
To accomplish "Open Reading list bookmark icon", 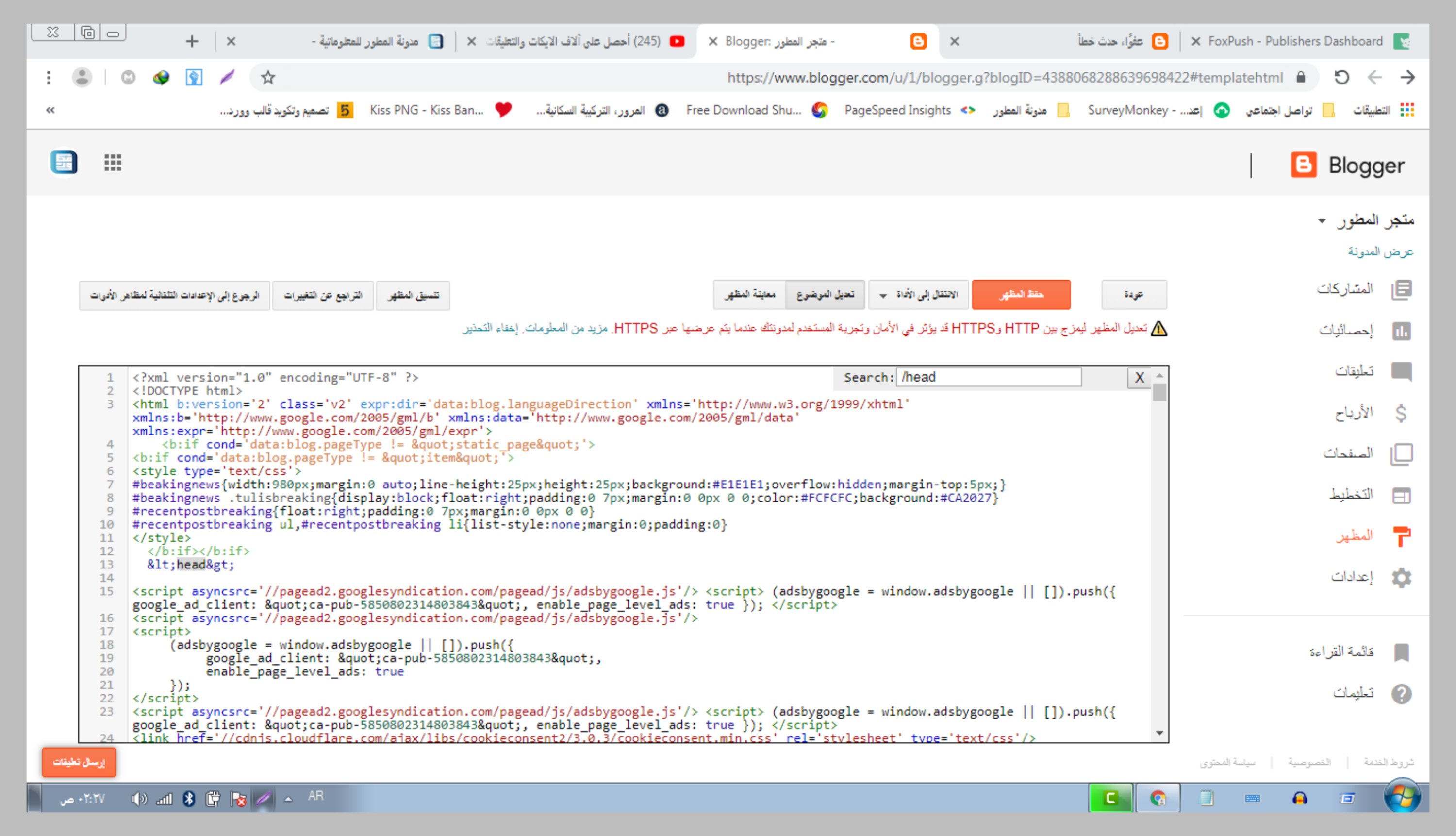I will [1401, 652].
